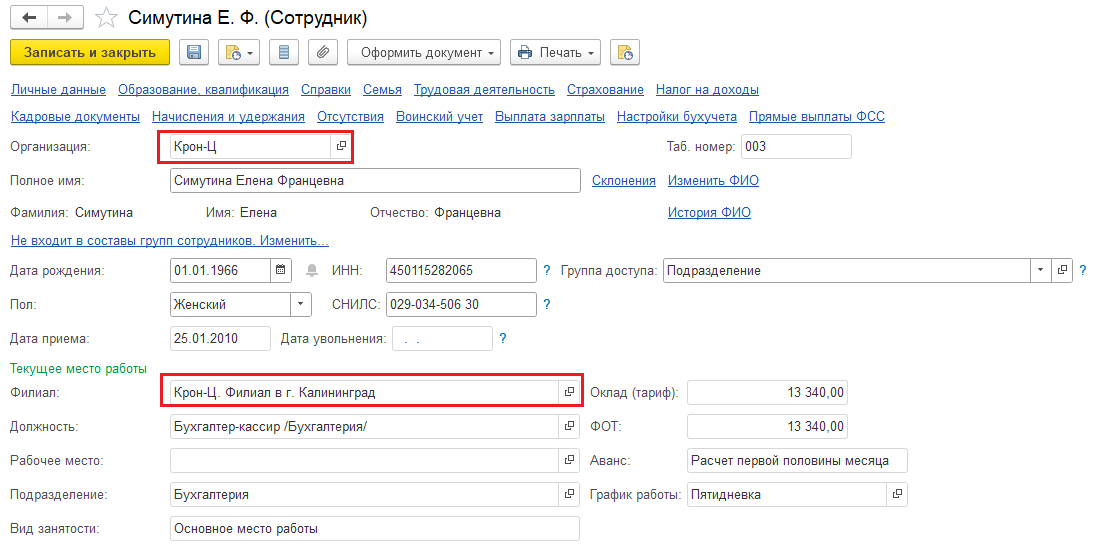Click the Изменить ФИО link

click(x=713, y=181)
